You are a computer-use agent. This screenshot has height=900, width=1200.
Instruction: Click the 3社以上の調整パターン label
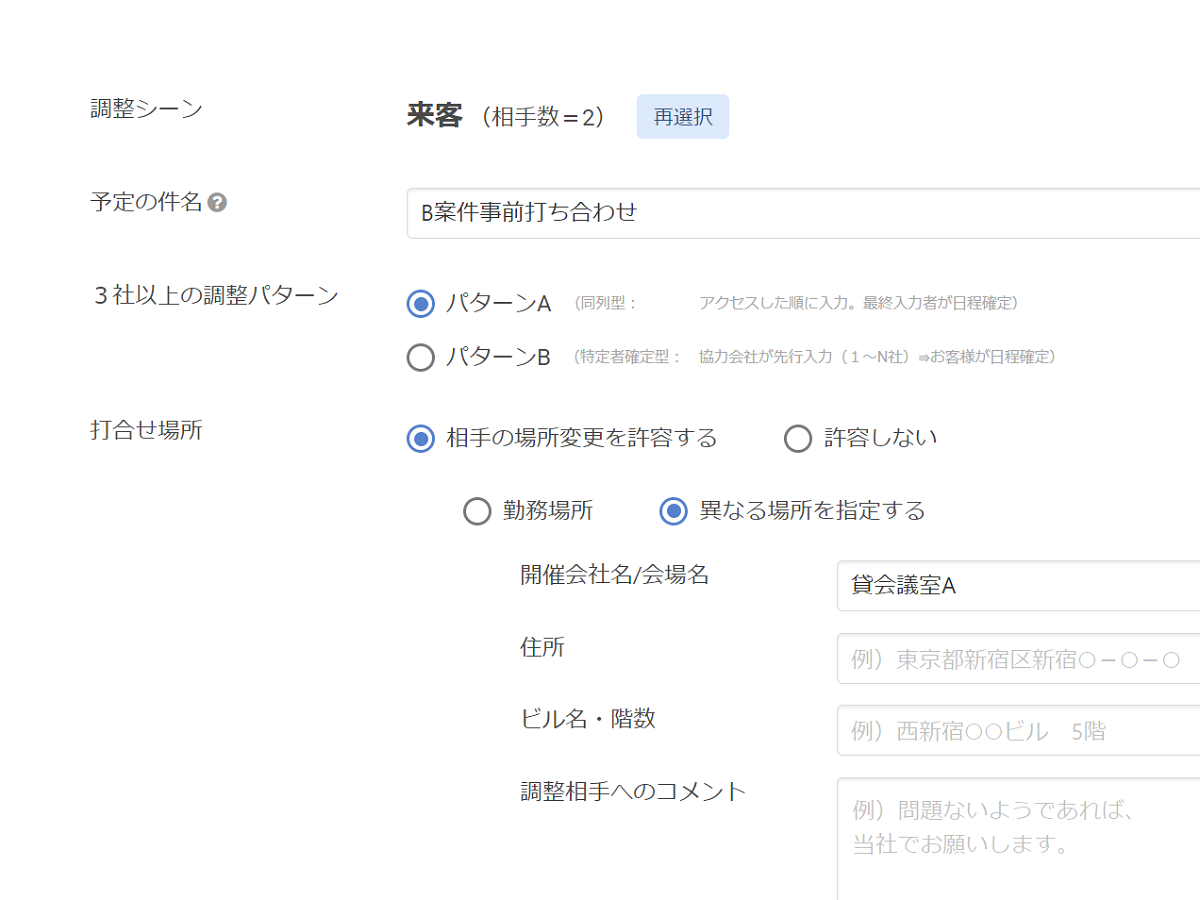pyautogui.click(x=215, y=295)
